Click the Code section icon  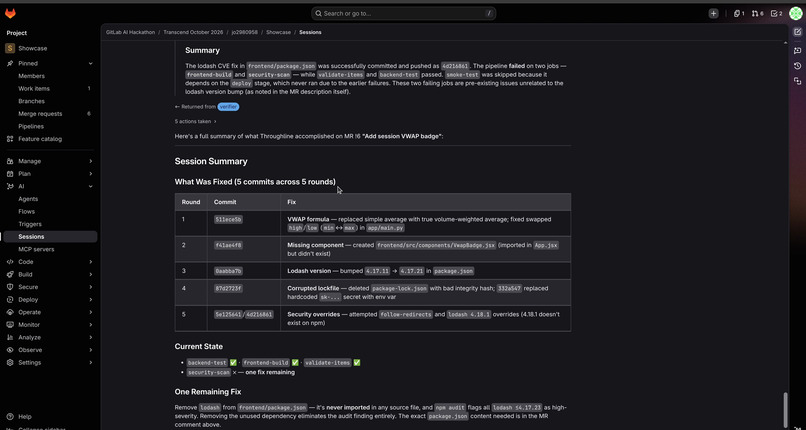pos(9,262)
